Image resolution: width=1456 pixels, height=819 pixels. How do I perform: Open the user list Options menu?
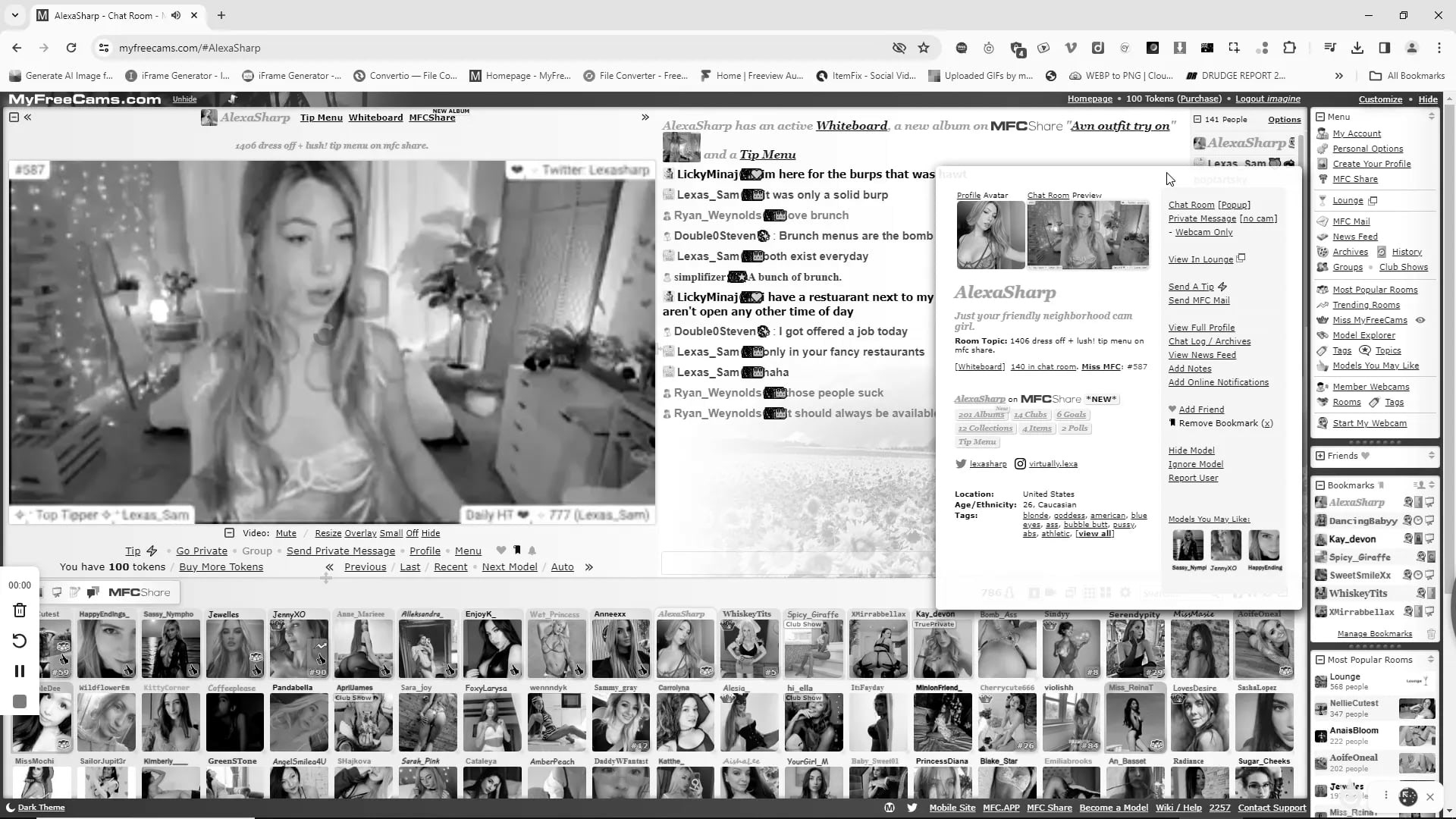pyautogui.click(x=1284, y=120)
